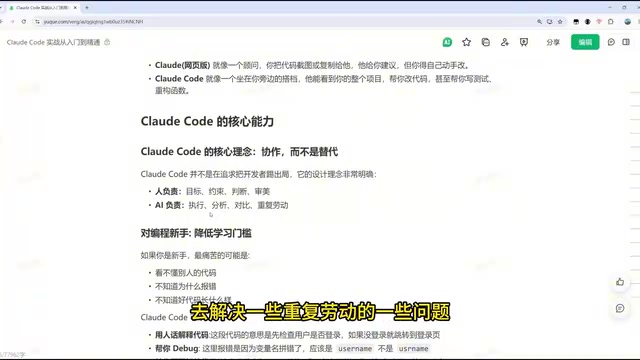Click the green 编辑 edit button
Image resolution: width=640 pixels, height=360 pixels.
[x=585, y=42]
